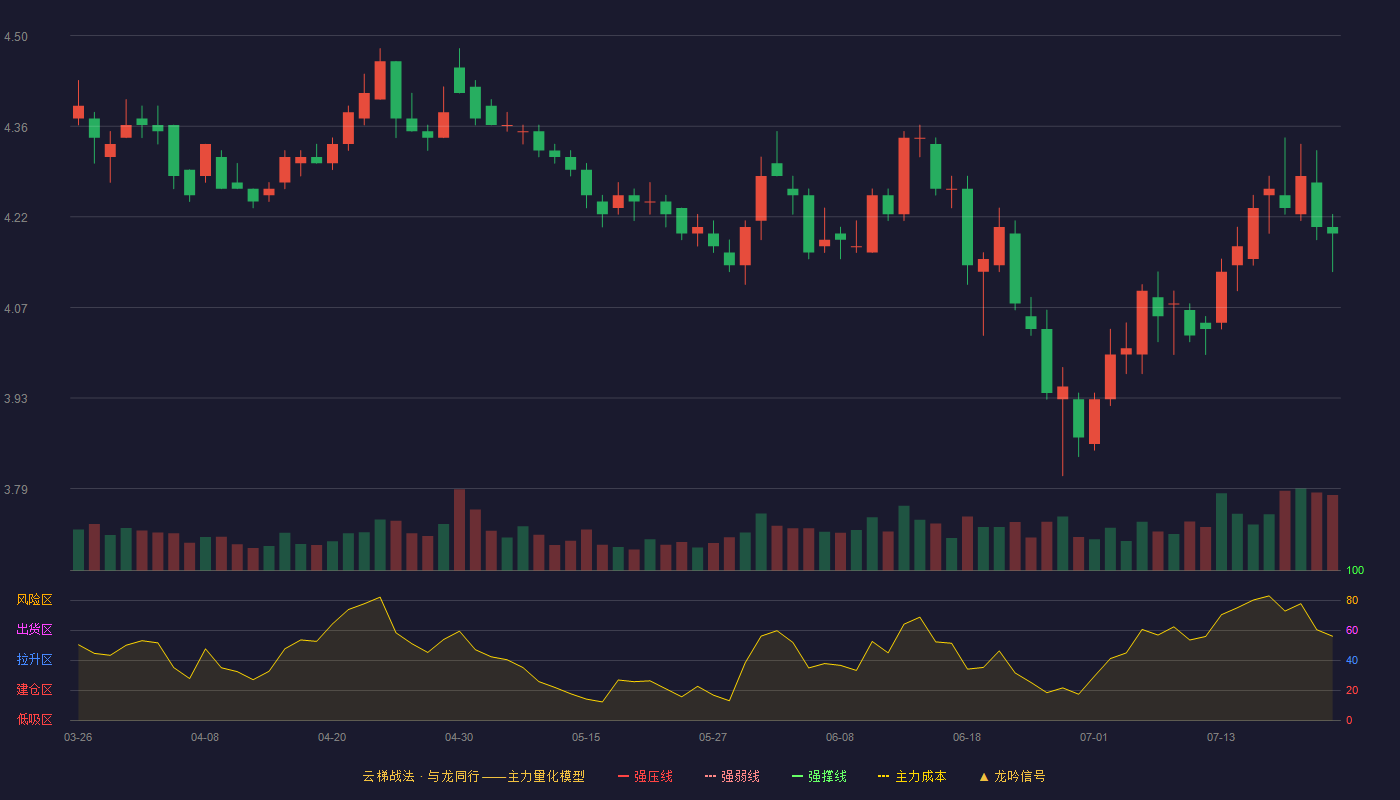Click the 4.22 price axis label
The width and height of the screenshot is (1400, 800).
click(x=16, y=218)
